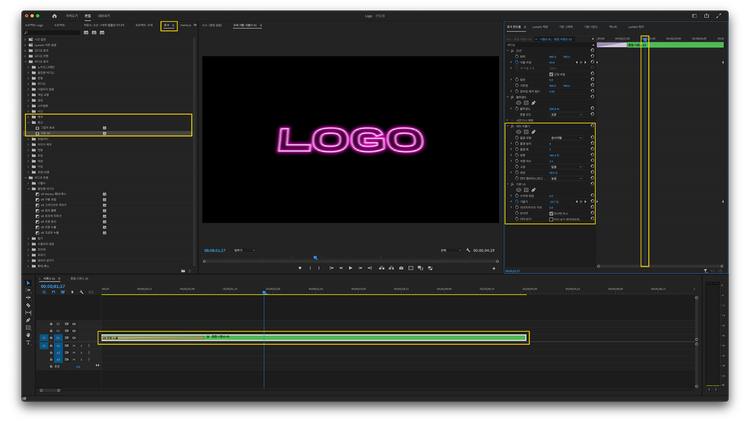Viewport: 750px width, 422px height.
Task: Select 기본 3D effect in the Effects list
Action: 45,133
